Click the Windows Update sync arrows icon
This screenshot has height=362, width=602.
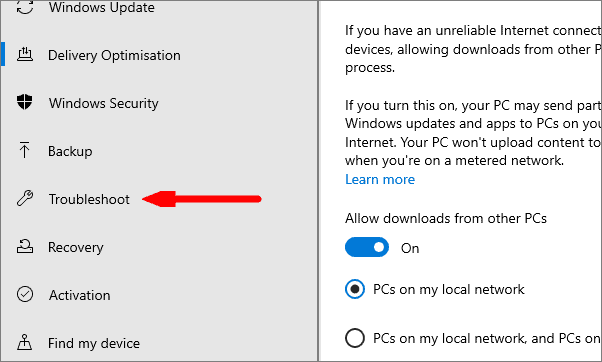click(25, 7)
